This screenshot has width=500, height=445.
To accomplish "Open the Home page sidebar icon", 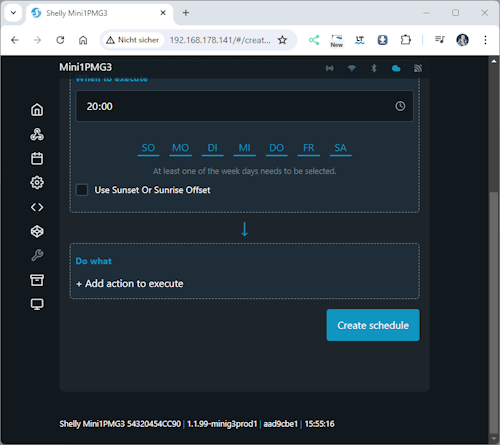I will tap(37, 110).
